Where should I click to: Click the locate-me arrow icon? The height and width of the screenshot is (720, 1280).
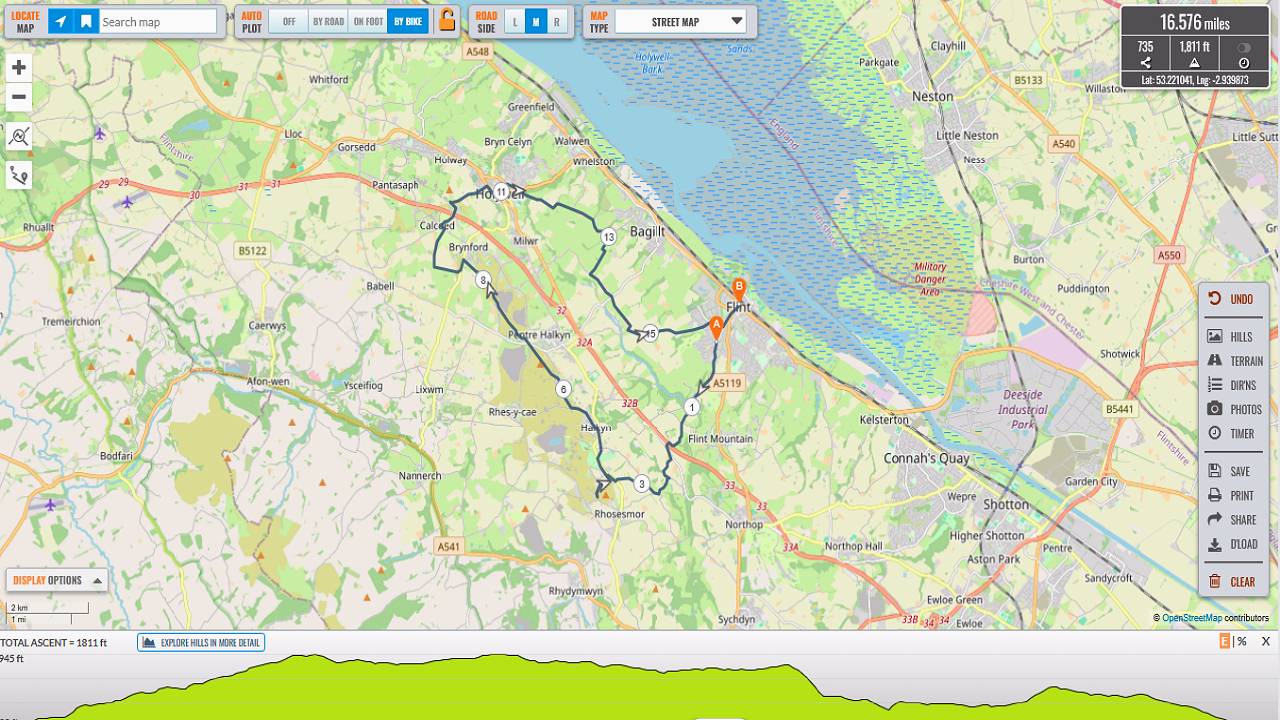(x=61, y=21)
